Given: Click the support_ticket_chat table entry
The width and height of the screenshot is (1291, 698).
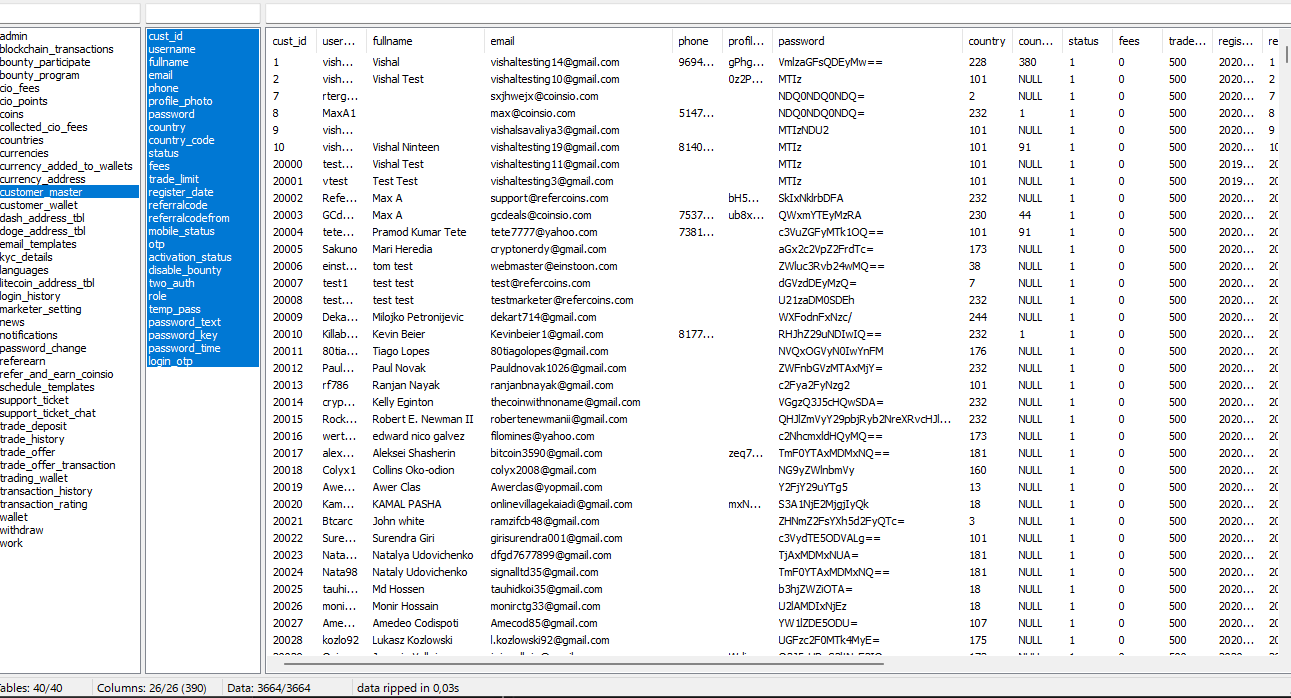Looking at the screenshot, I should (x=48, y=413).
